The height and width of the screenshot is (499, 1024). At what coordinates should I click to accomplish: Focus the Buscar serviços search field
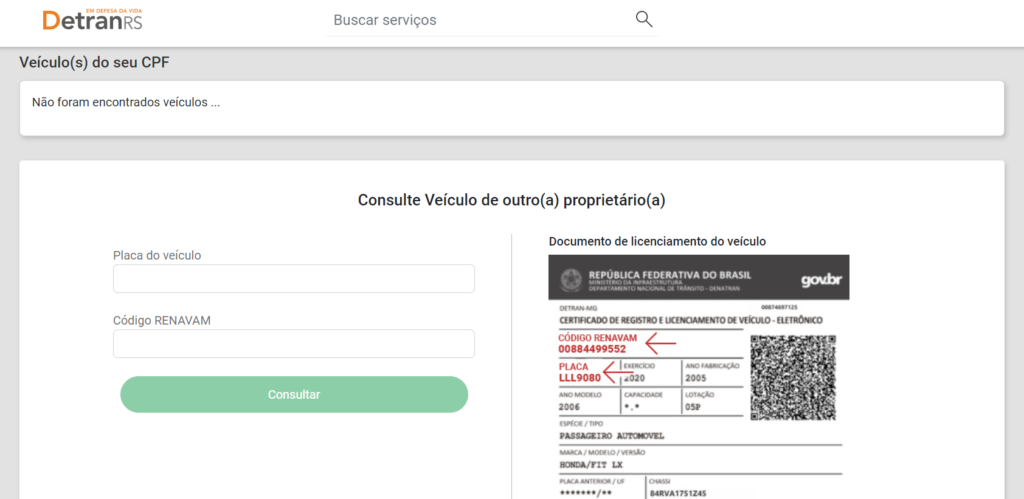[480, 20]
